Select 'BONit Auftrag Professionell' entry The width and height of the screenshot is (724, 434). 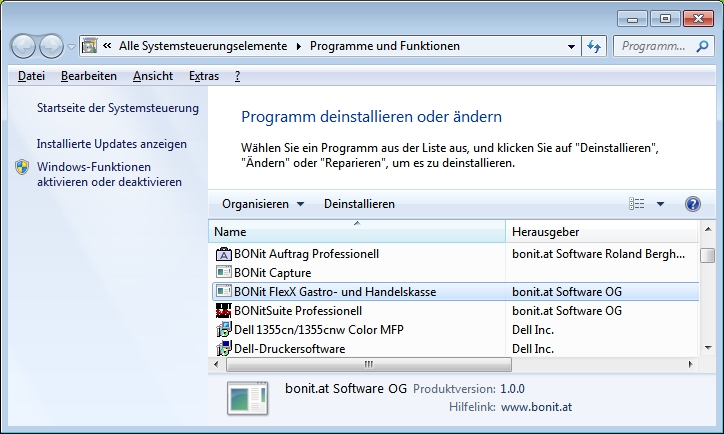tap(306, 254)
